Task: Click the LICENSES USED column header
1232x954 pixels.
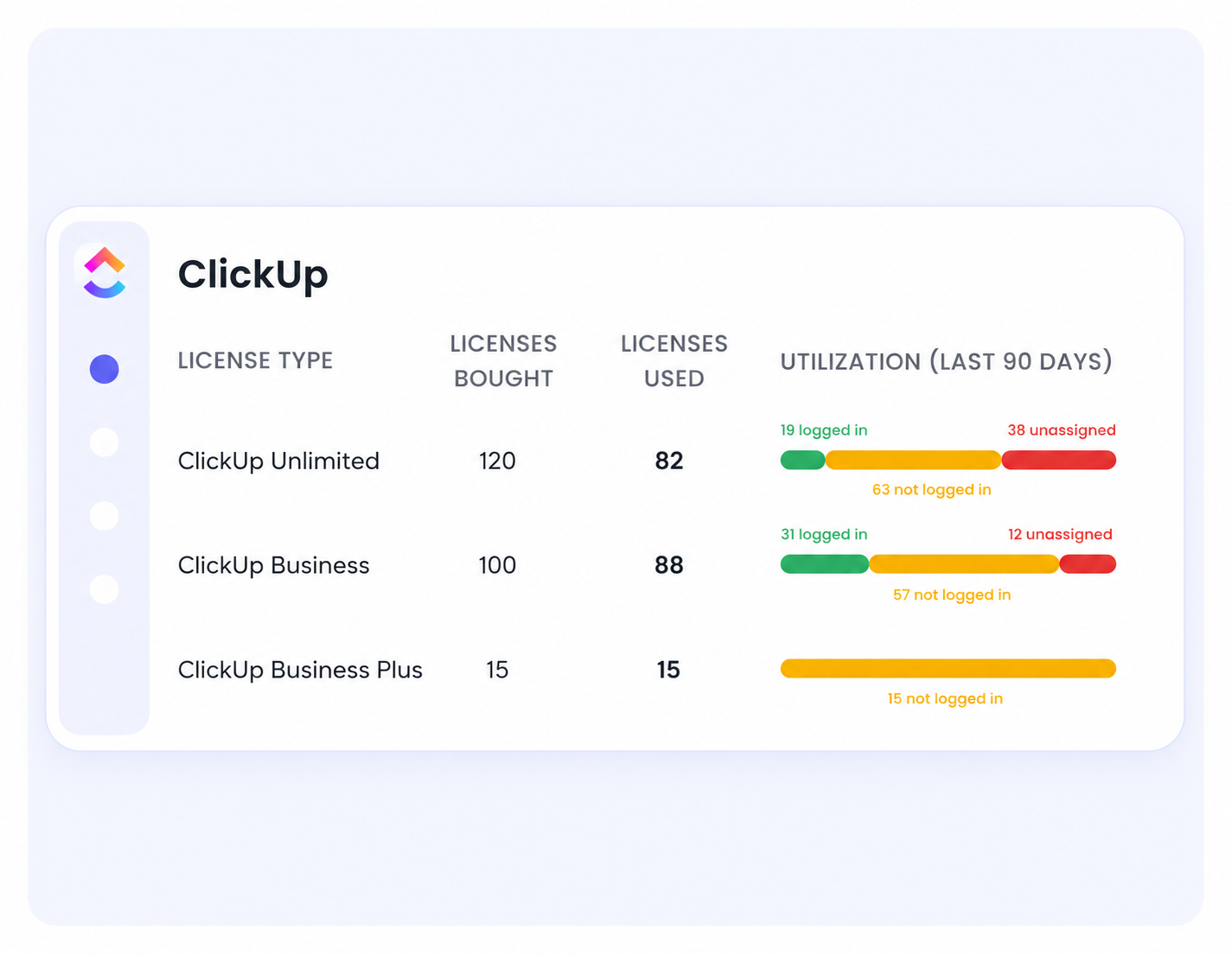Action: tap(674, 361)
